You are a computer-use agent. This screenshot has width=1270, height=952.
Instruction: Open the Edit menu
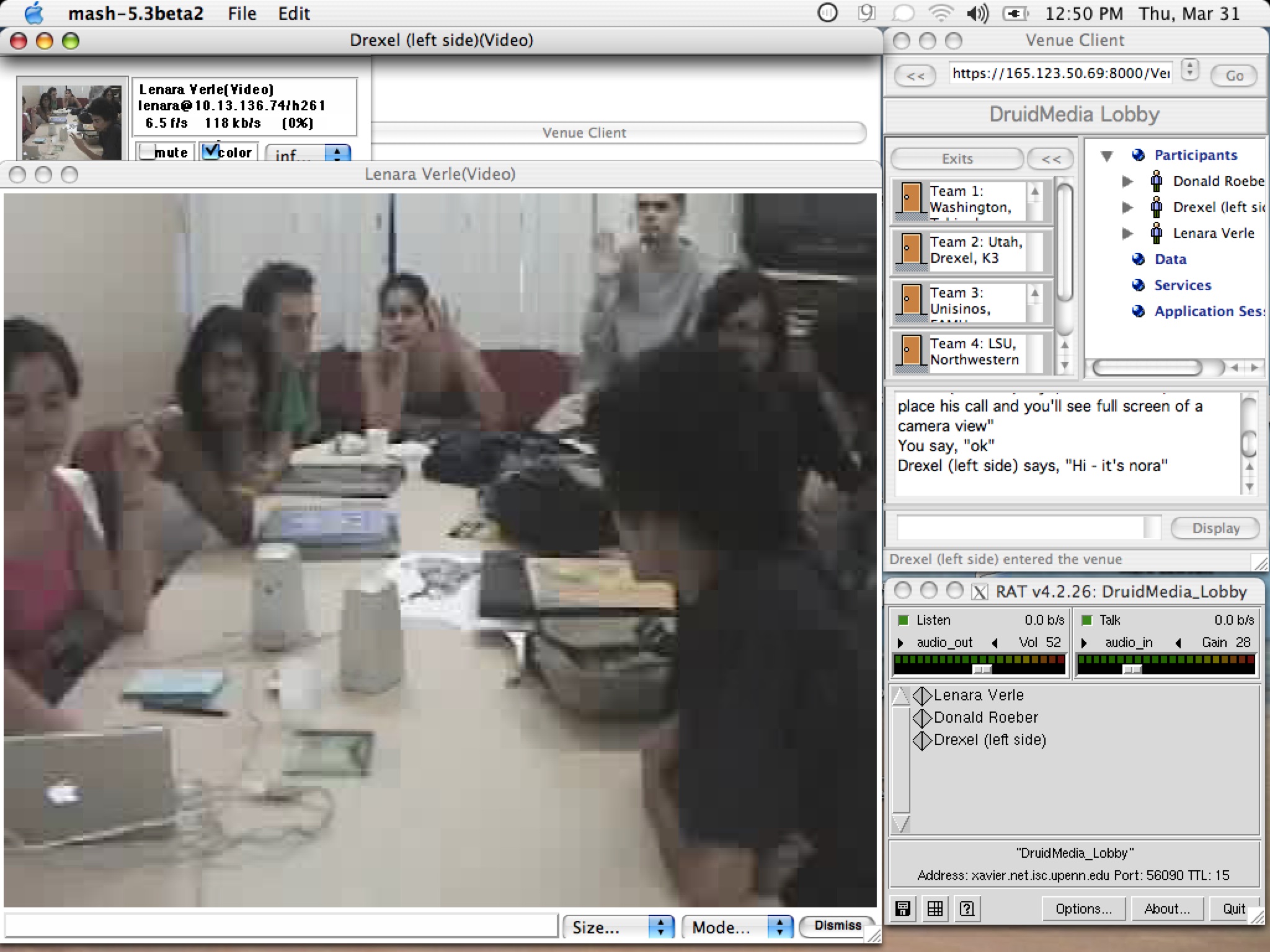point(294,14)
